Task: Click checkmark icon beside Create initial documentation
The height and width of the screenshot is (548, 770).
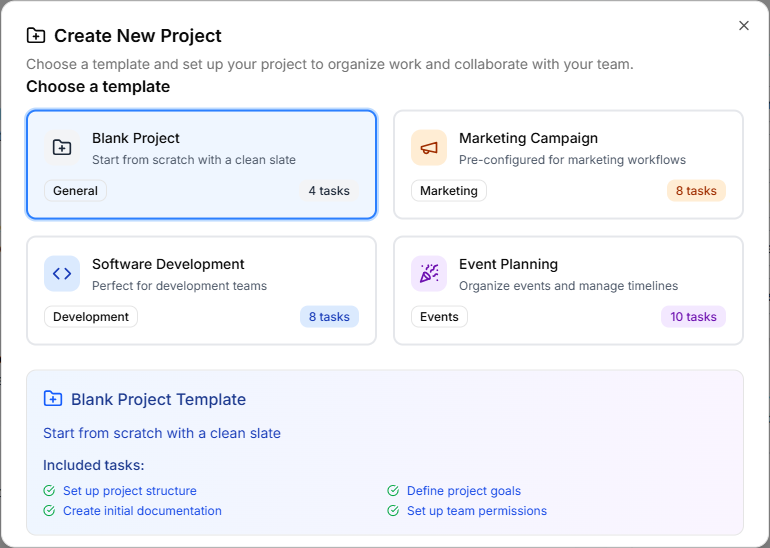Action: click(49, 511)
